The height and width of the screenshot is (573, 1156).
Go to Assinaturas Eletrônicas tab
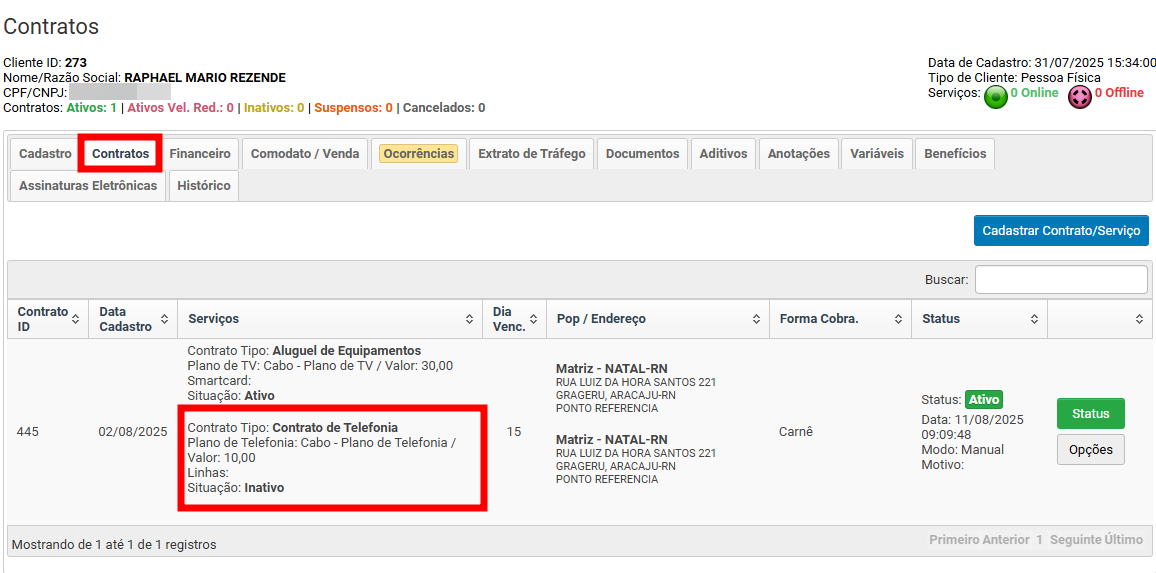pyautogui.click(x=88, y=186)
